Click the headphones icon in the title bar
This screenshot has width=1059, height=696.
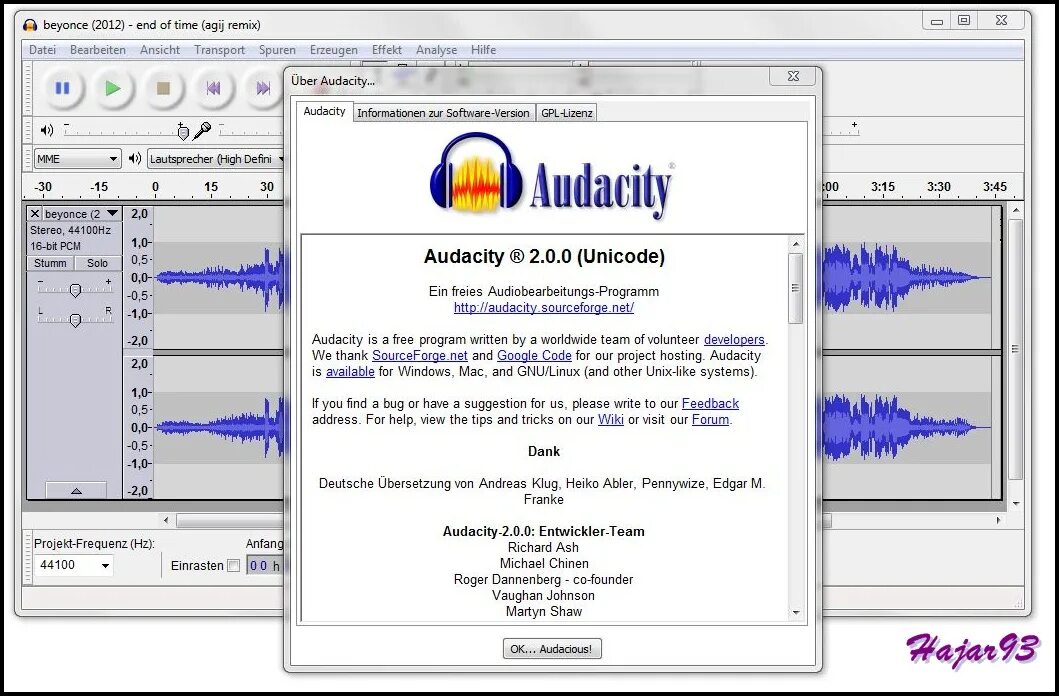click(30, 25)
